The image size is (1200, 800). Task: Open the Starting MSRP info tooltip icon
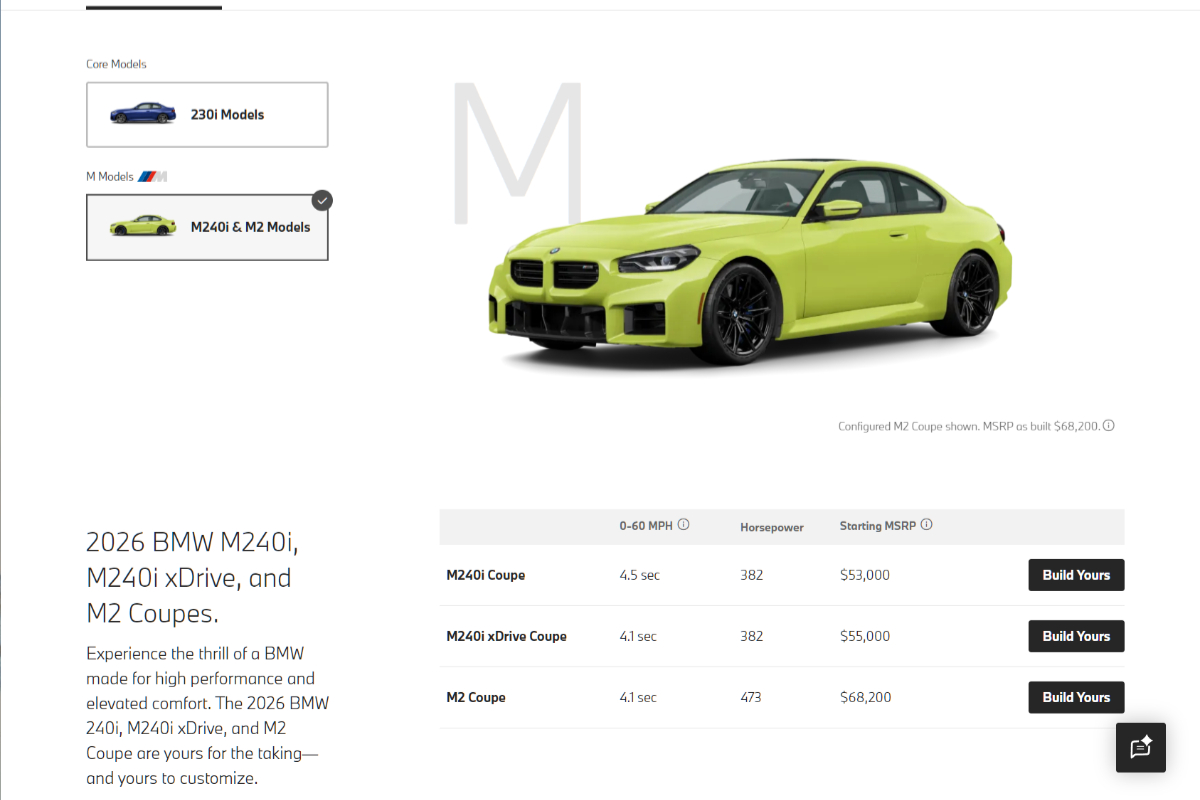coord(926,525)
